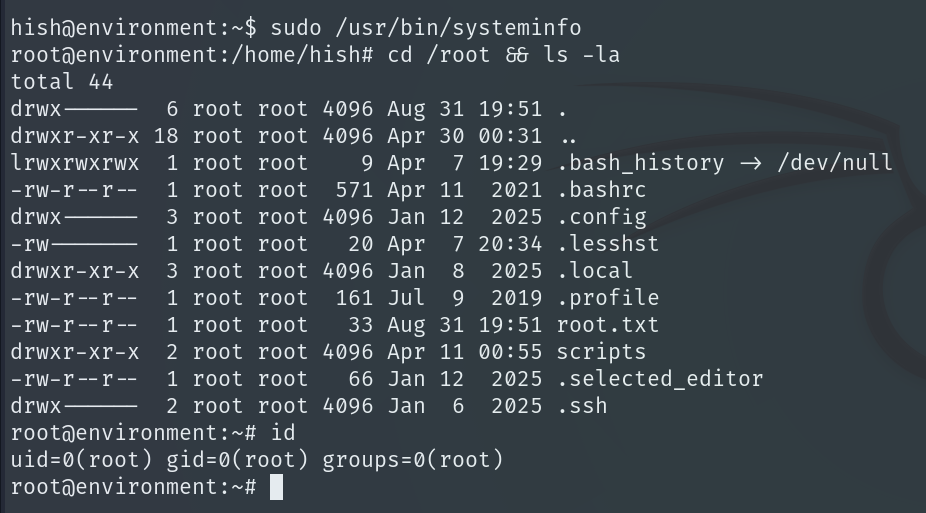Screen dimensions: 926x513
Task: Click the .lesshst file name
Action: [609, 244]
